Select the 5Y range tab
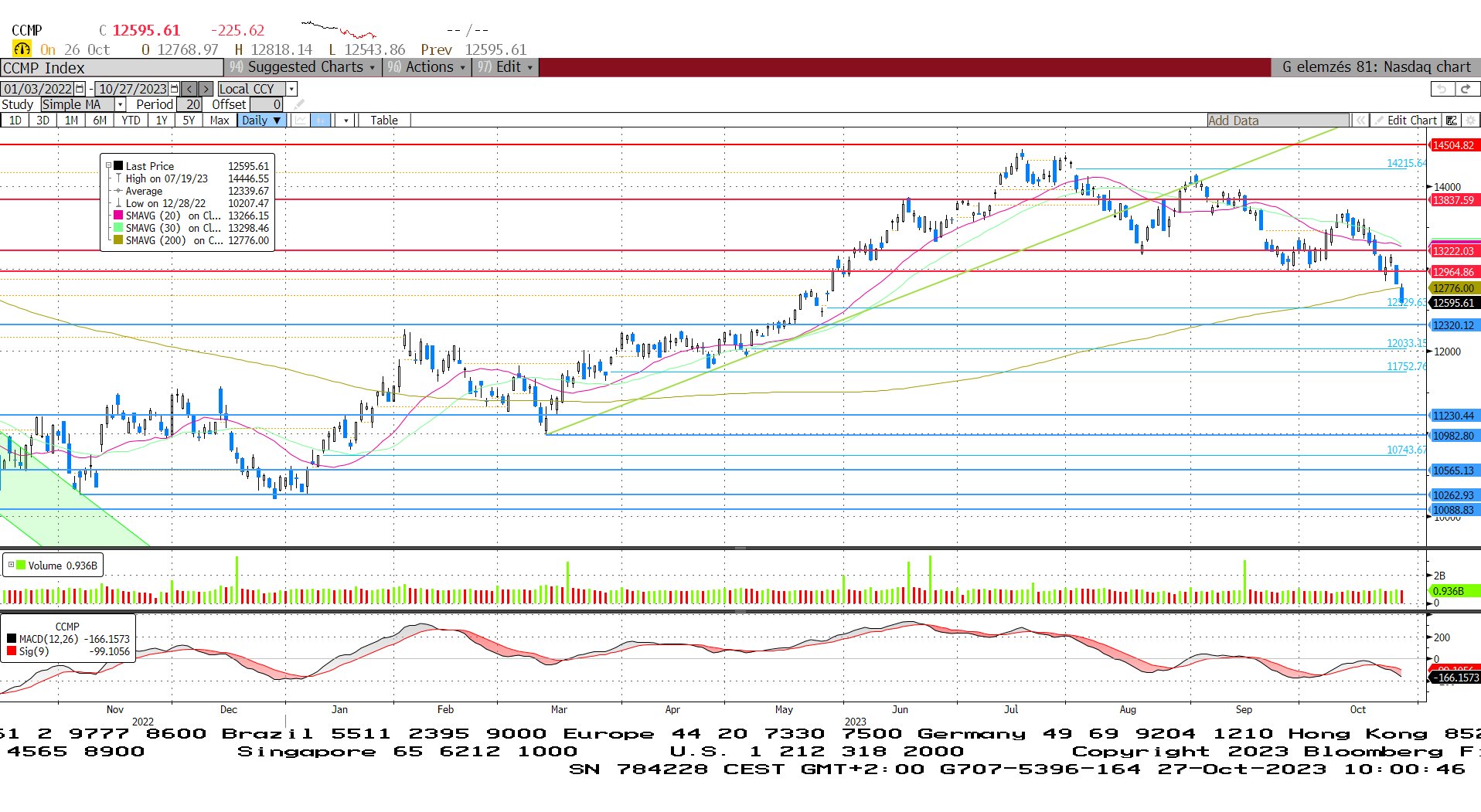Image resolution: width=1481 pixels, height=812 pixels. click(189, 121)
